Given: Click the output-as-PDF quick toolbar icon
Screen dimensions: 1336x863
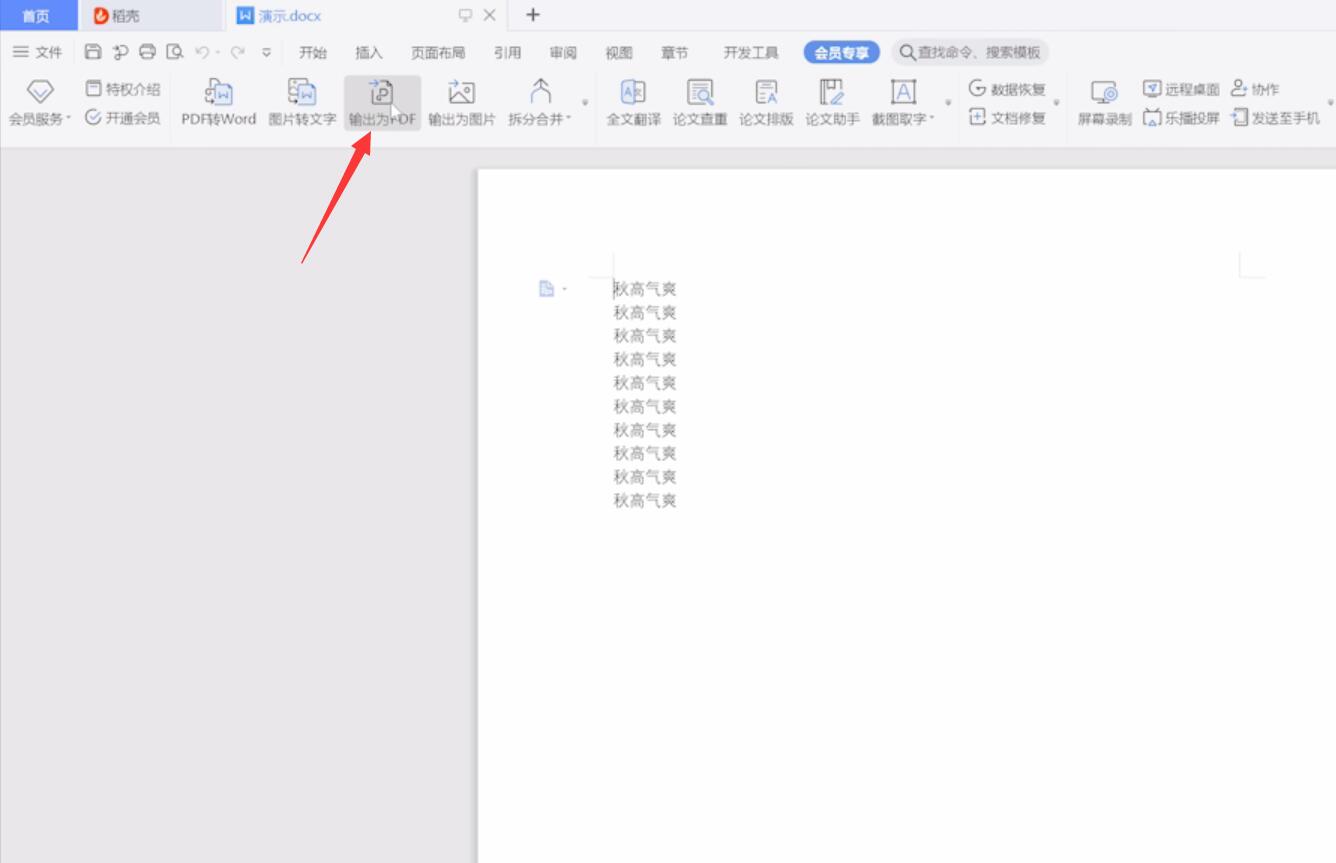Looking at the screenshot, I should [121, 52].
